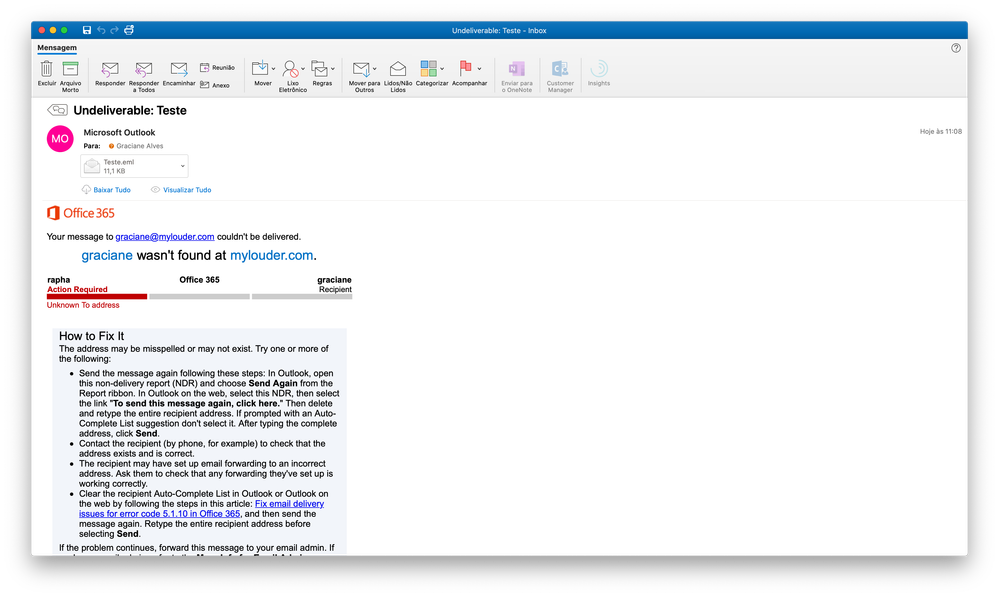This screenshot has width=999, height=597.
Task: Toggle read status with Lidos/Não Lidos
Action: 398,76
